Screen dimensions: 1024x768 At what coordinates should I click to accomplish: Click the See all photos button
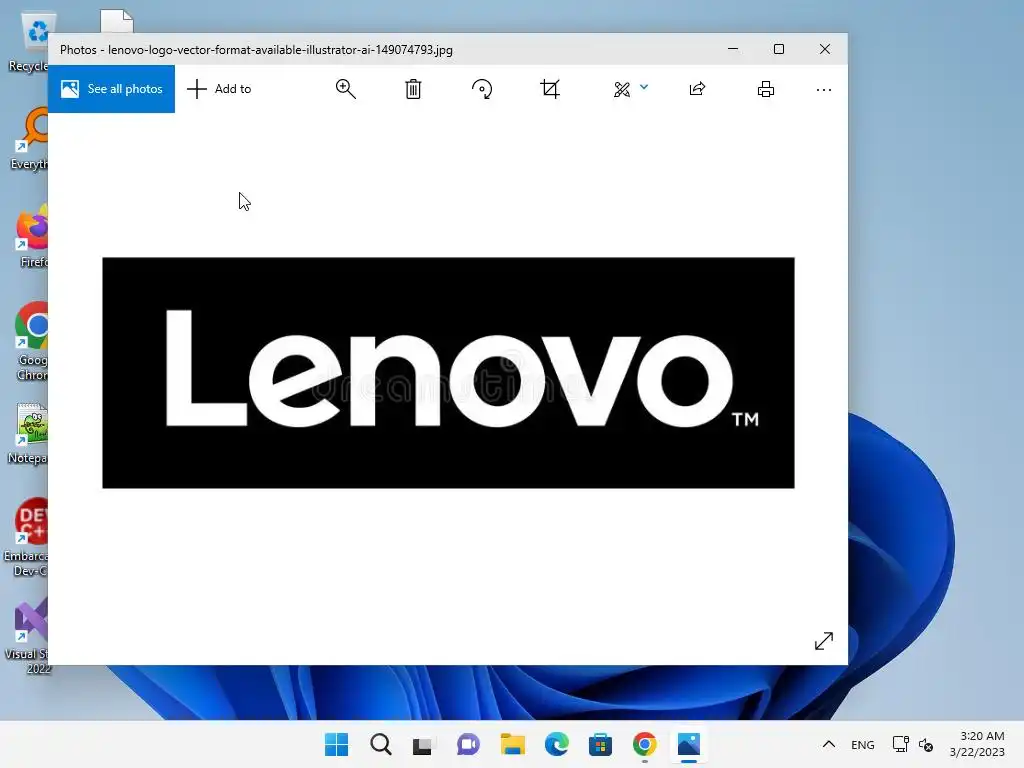point(112,89)
